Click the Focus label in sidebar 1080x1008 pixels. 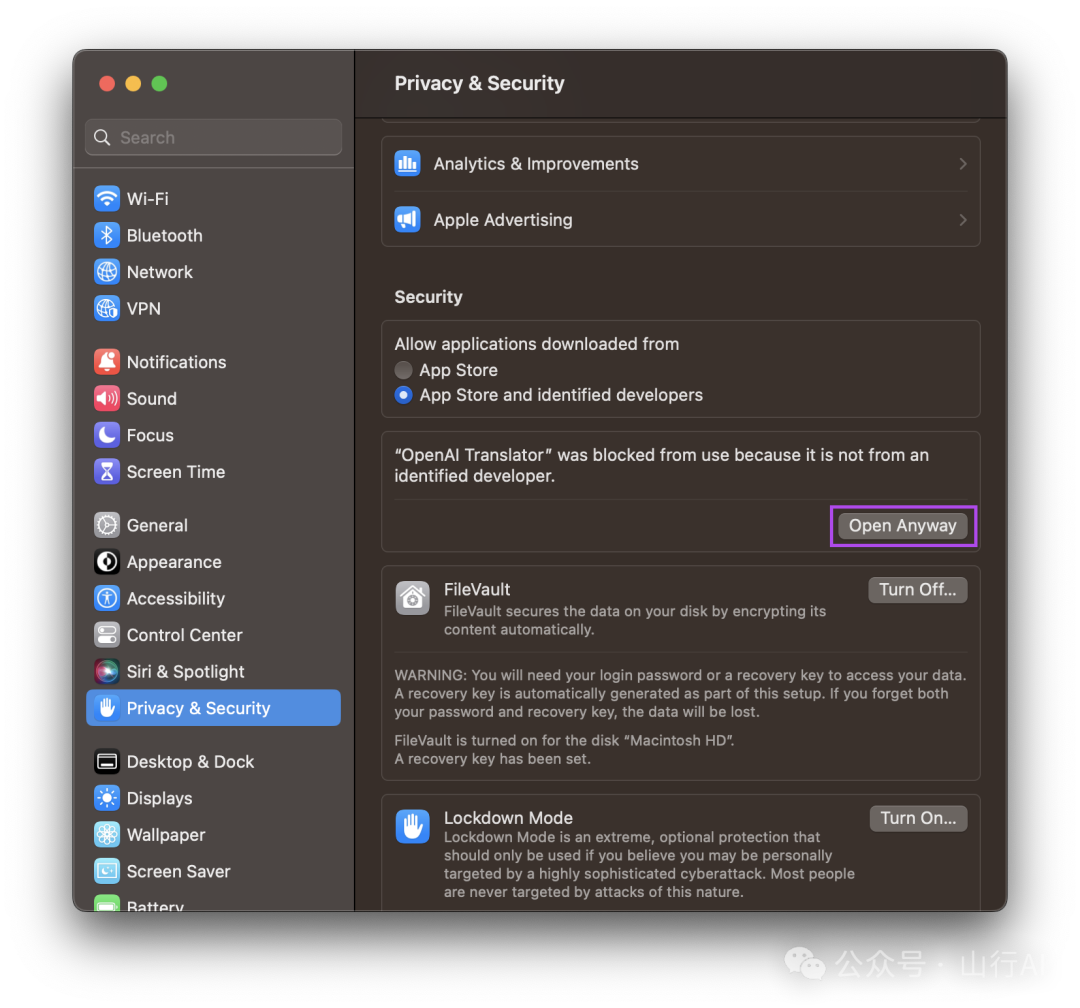pyautogui.click(x=150, y=435)
